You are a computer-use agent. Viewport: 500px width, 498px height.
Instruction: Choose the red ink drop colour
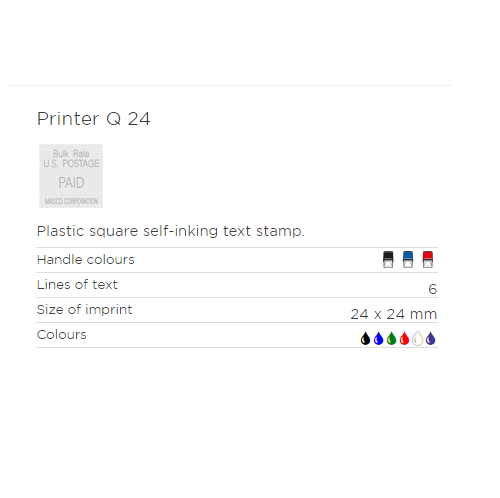pos(404,338)
